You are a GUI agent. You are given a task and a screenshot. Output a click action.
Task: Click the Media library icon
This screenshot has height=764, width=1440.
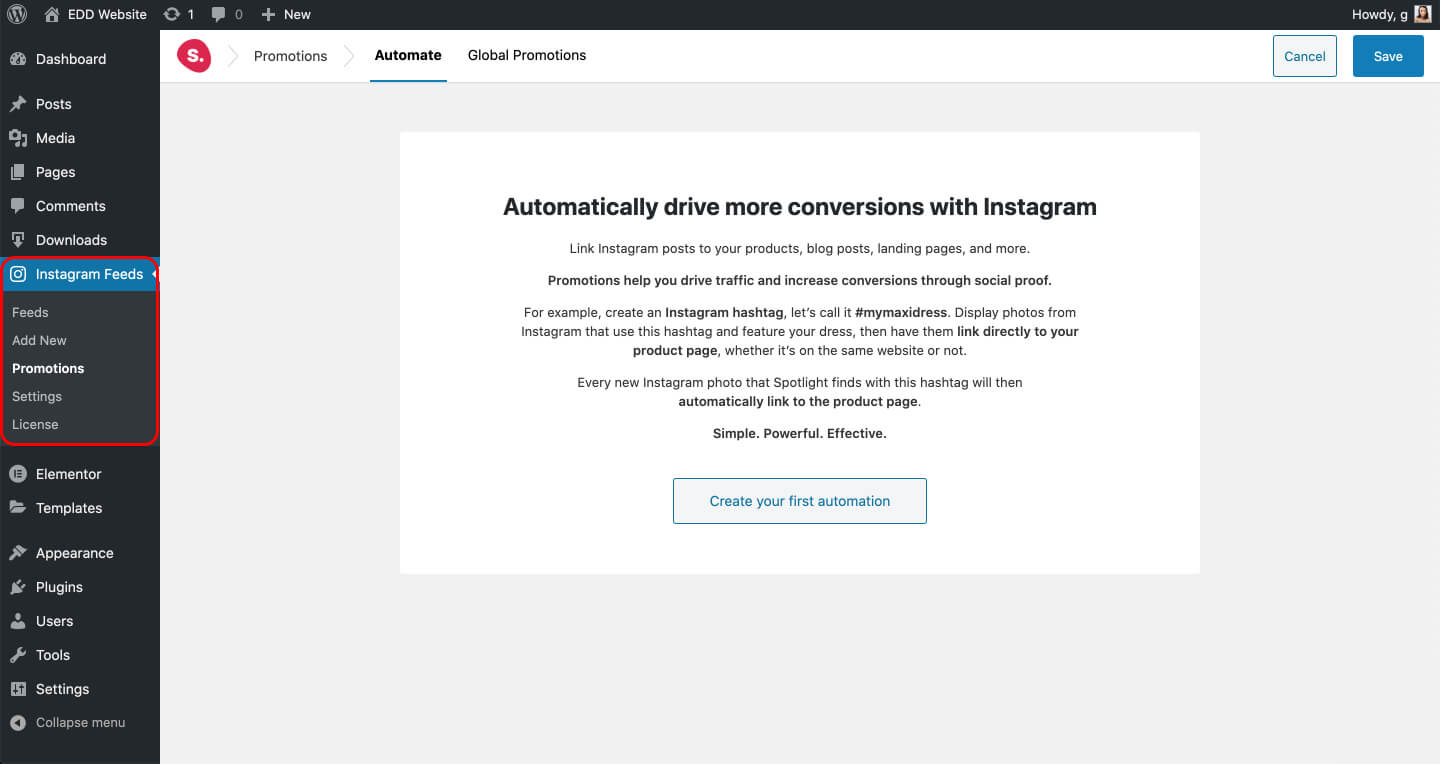[x=18, y=138]
